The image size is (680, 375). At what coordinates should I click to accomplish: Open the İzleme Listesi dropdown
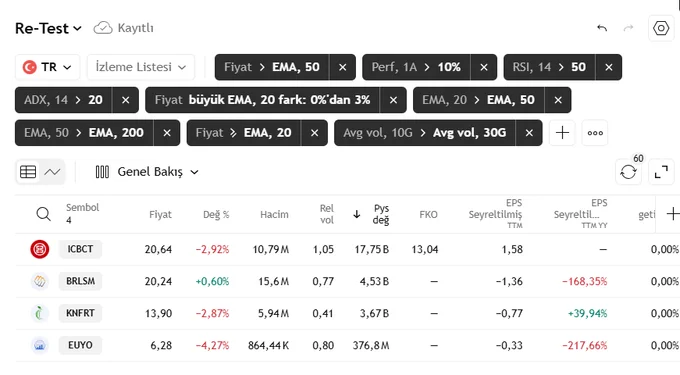(x=141, y=67)
